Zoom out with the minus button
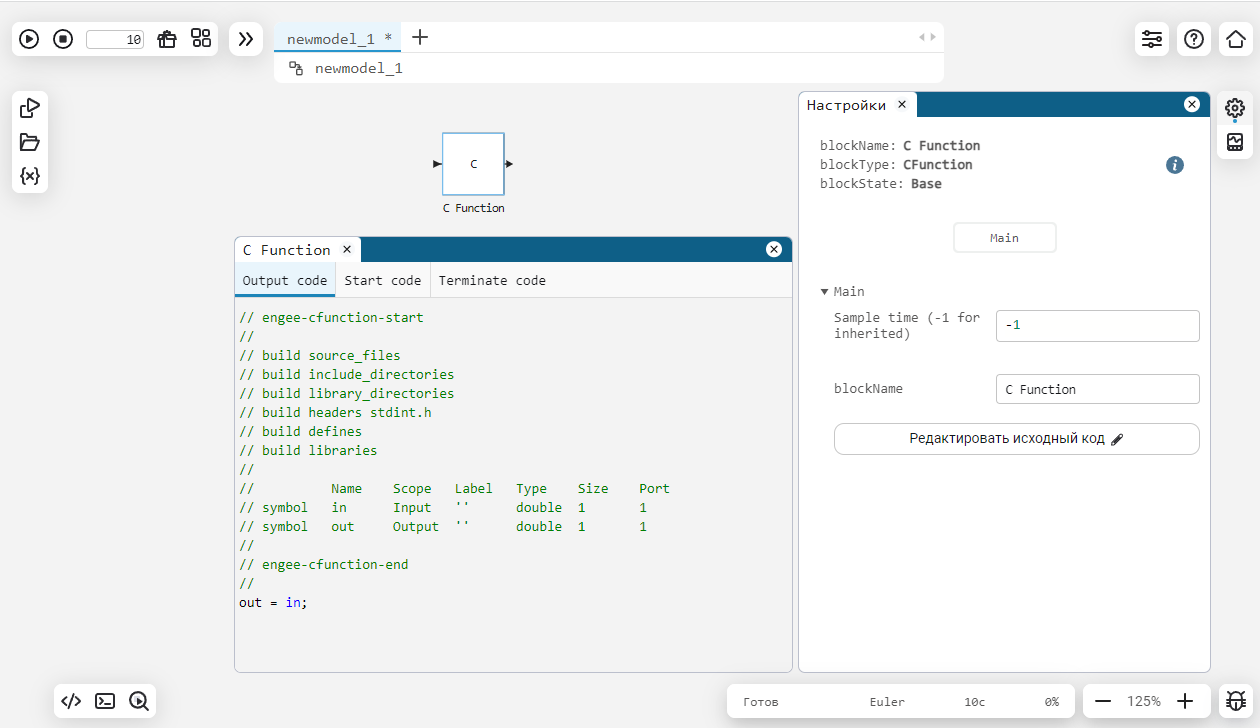 [1102, 701]
